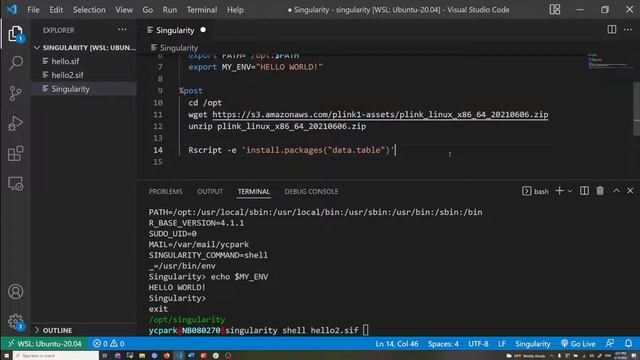Open the Run menu
Image resolution: width=640 pixels, height=360 pixels.
(170, 9)
